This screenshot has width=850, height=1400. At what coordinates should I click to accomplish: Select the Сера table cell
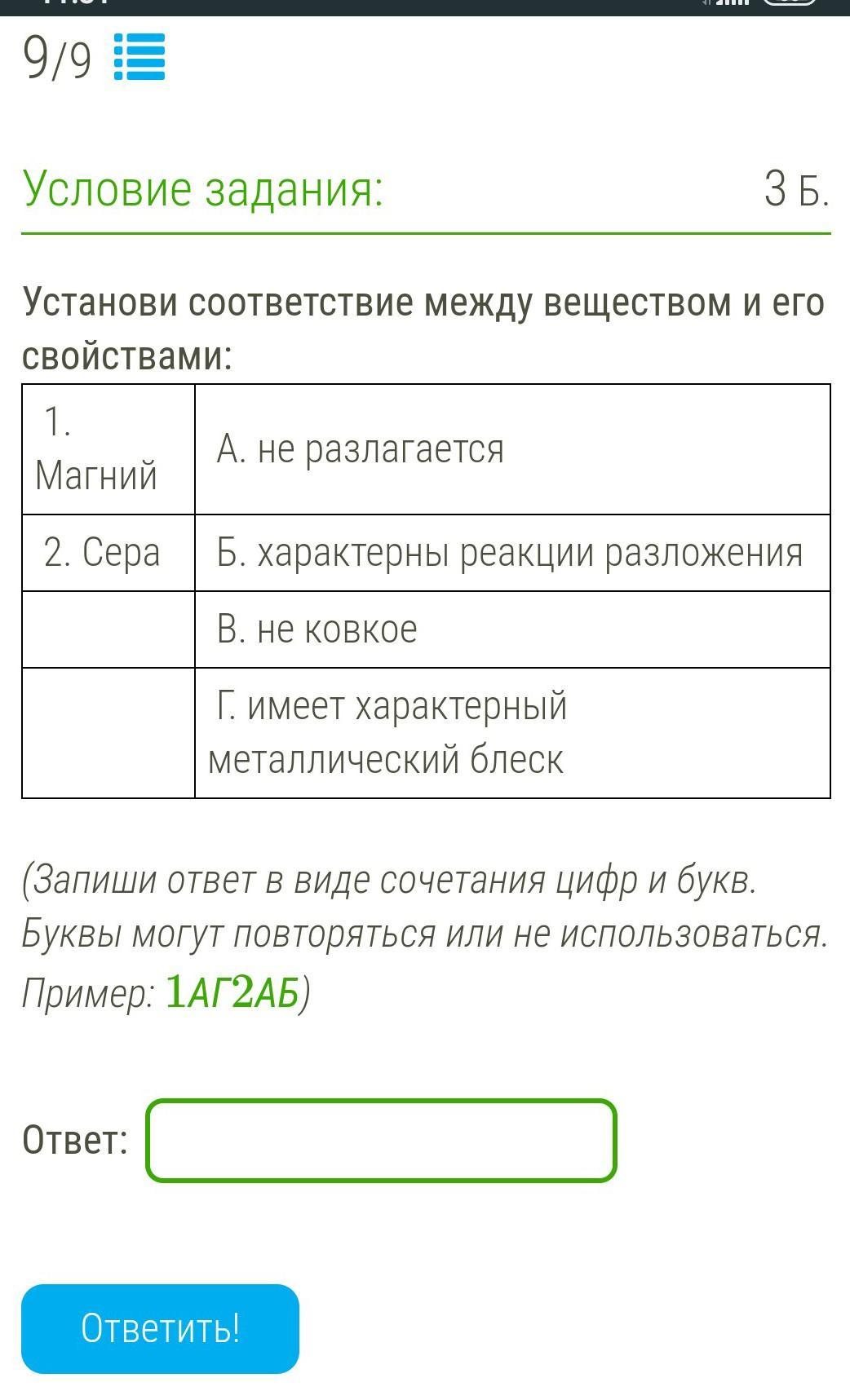[108, 553]
